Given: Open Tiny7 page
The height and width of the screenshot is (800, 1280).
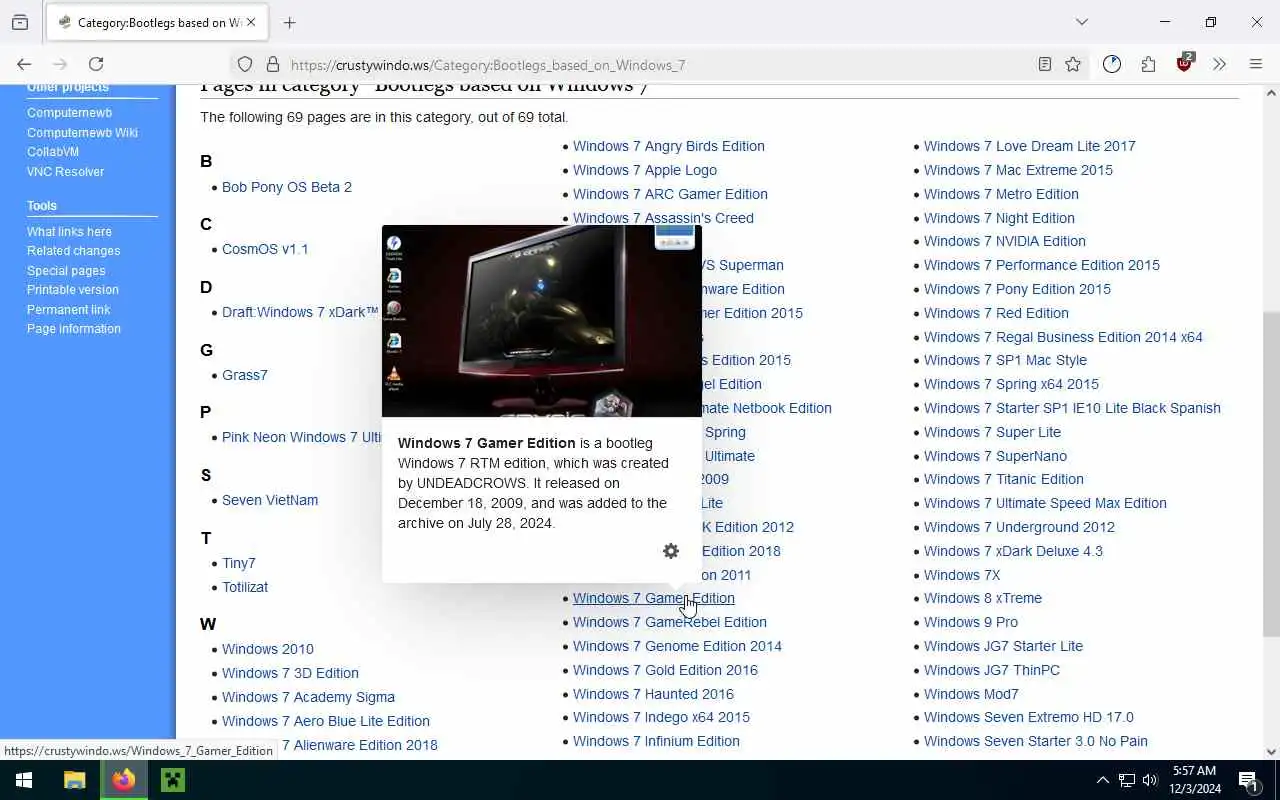Looking at the screenshot, I should coord(239,563).
